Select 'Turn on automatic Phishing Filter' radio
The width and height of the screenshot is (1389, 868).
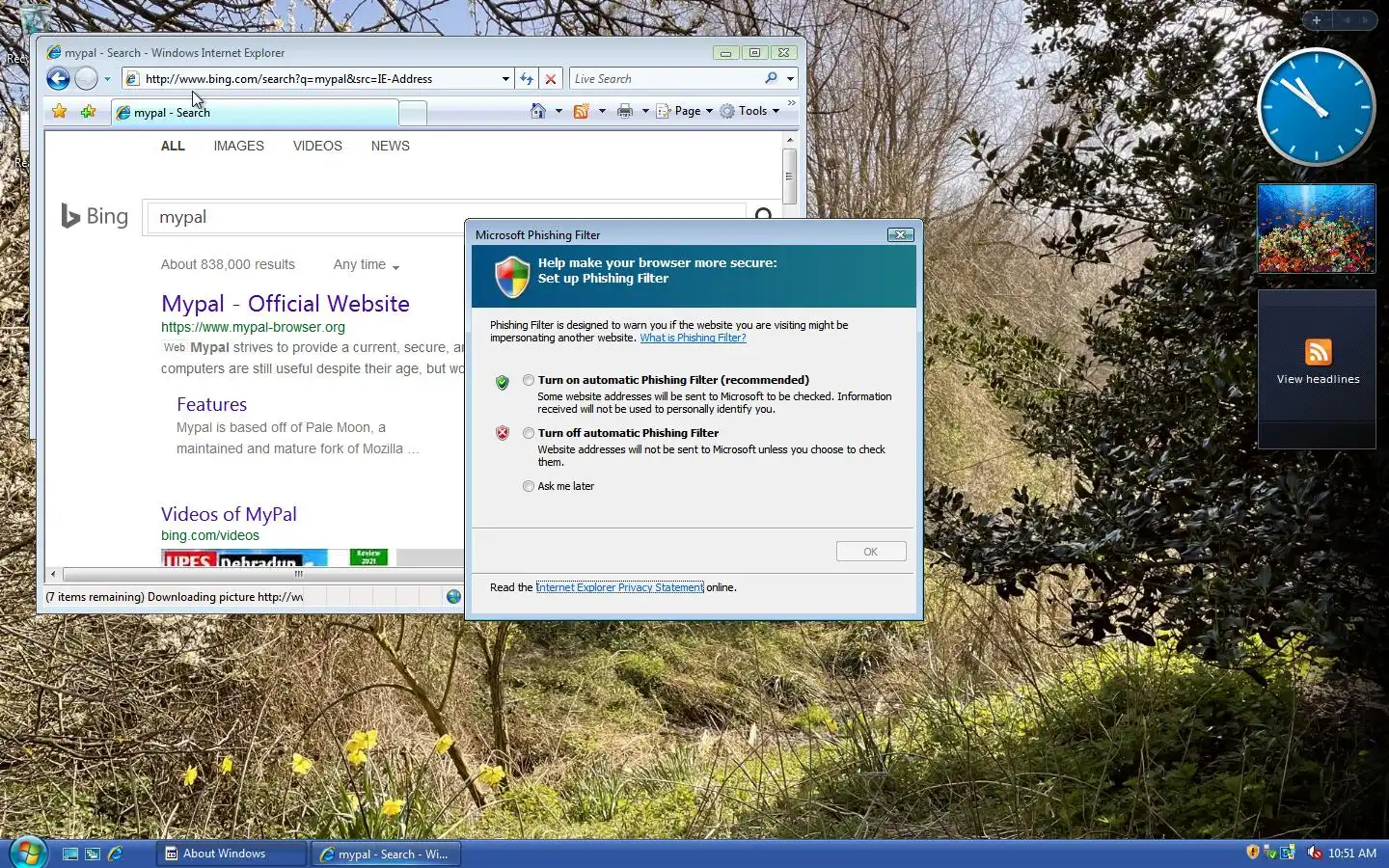(x=528, y=380)
